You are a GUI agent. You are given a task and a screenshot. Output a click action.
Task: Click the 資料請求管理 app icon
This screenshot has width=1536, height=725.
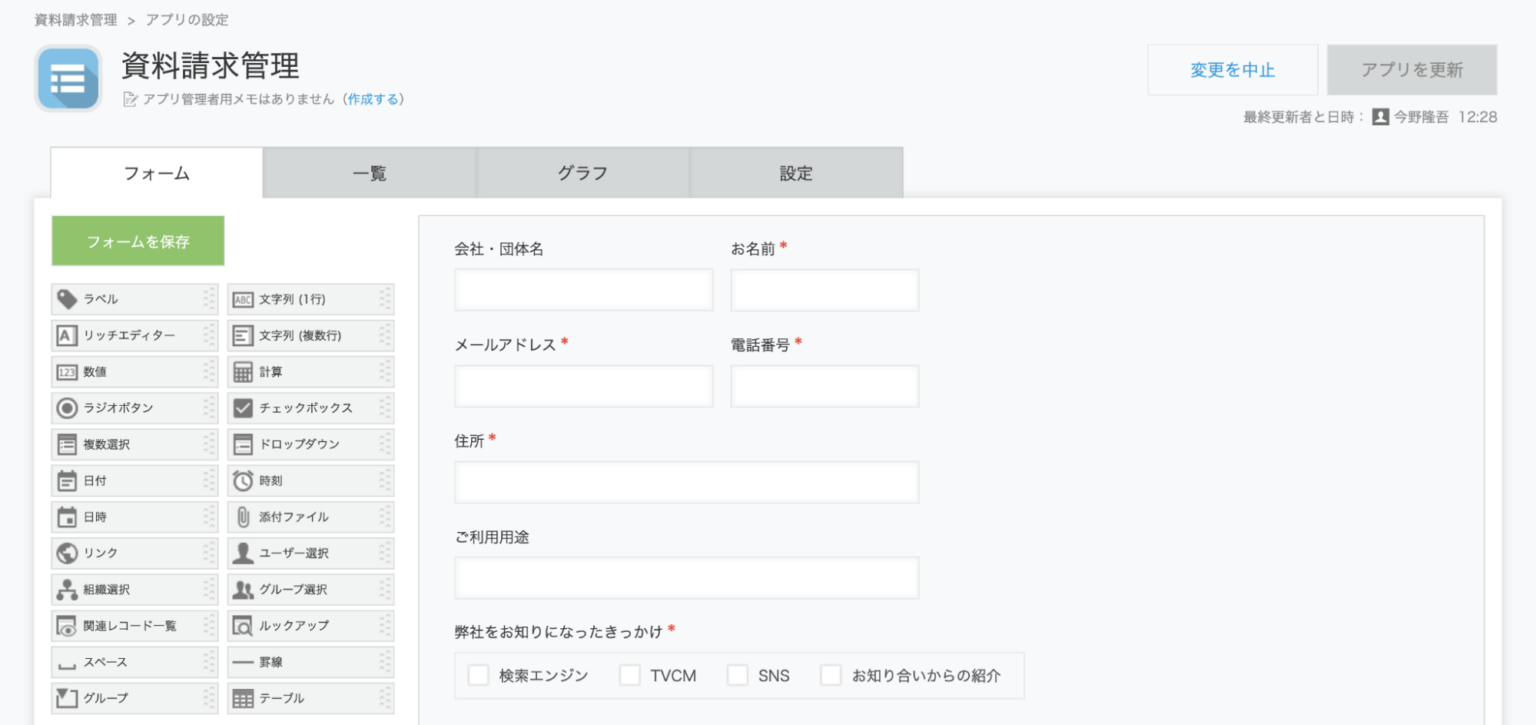(68, 78)
